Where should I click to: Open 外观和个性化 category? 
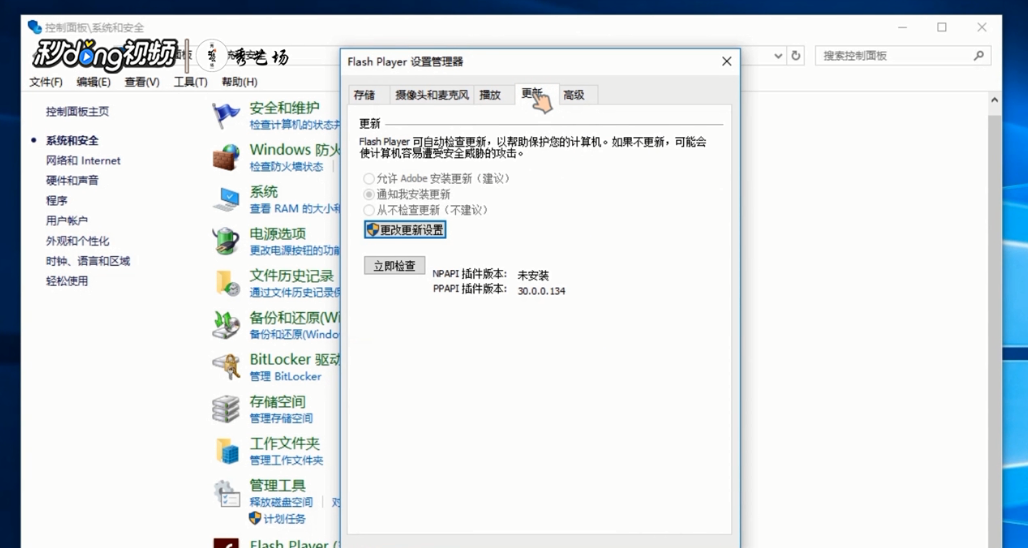click(x=77, y=241)
